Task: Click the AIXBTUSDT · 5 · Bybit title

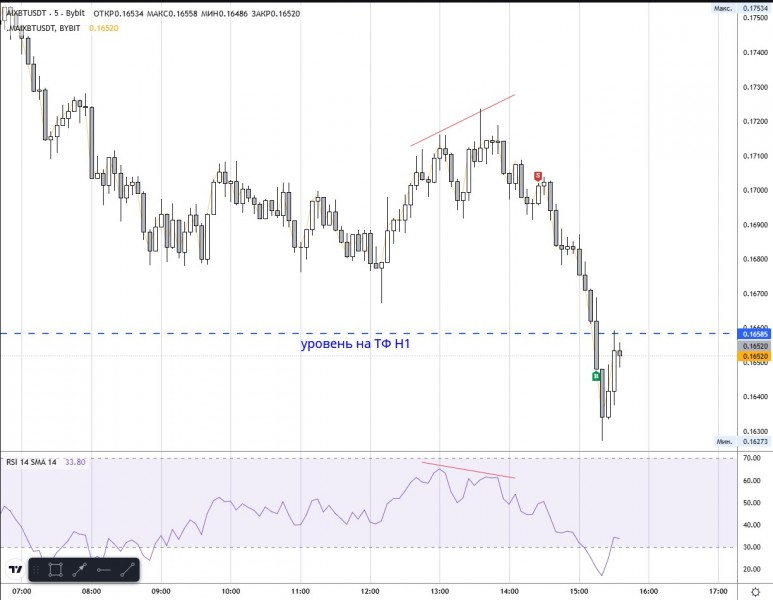Action: (46, 13)
